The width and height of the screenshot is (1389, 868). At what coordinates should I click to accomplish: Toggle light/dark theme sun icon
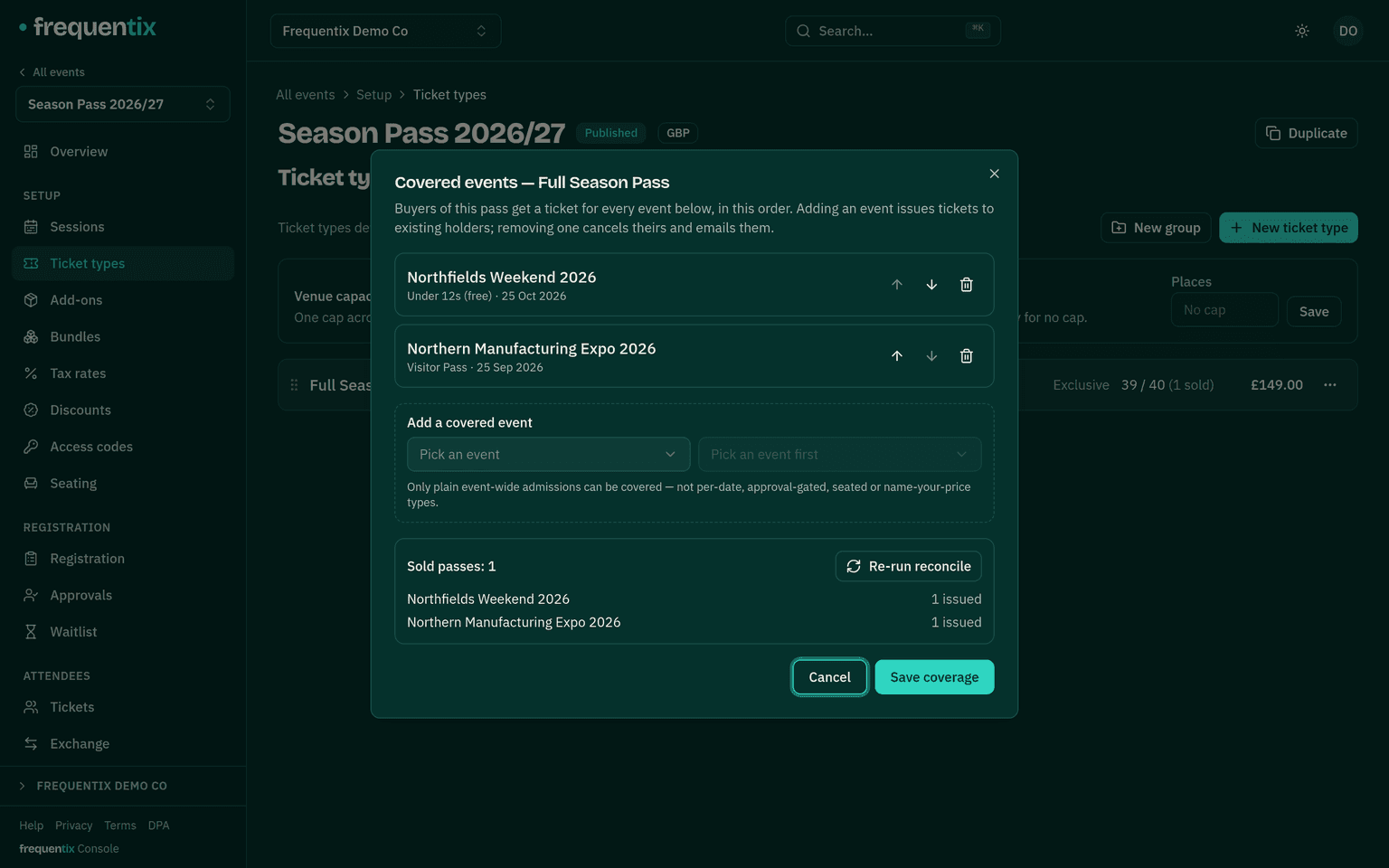click(1302, 31)
